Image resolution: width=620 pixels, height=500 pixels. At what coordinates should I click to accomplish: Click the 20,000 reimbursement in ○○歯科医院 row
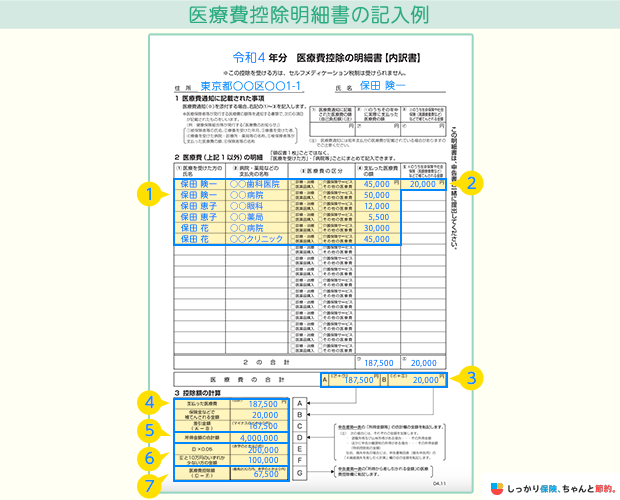tap(423, 184)
